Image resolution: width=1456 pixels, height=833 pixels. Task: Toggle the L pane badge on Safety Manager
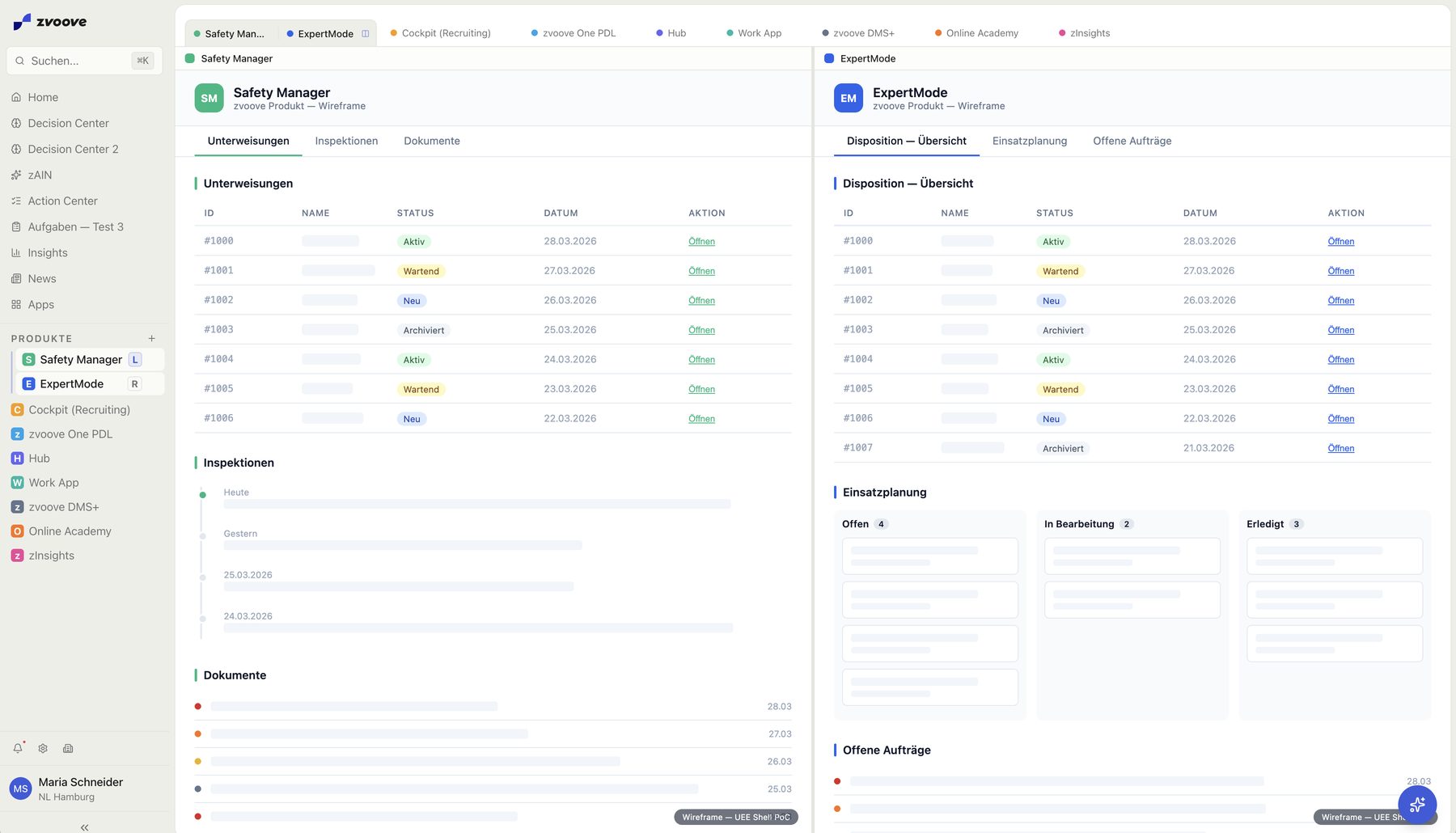point(135,359)
